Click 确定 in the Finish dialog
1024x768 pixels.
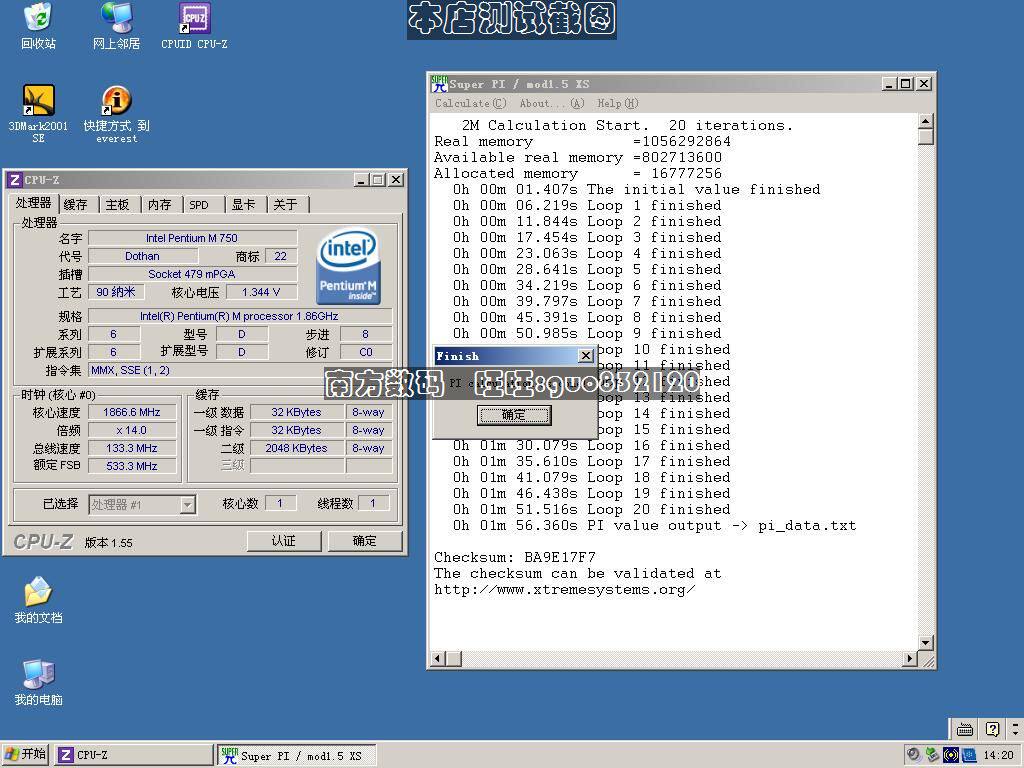[514, 415]
